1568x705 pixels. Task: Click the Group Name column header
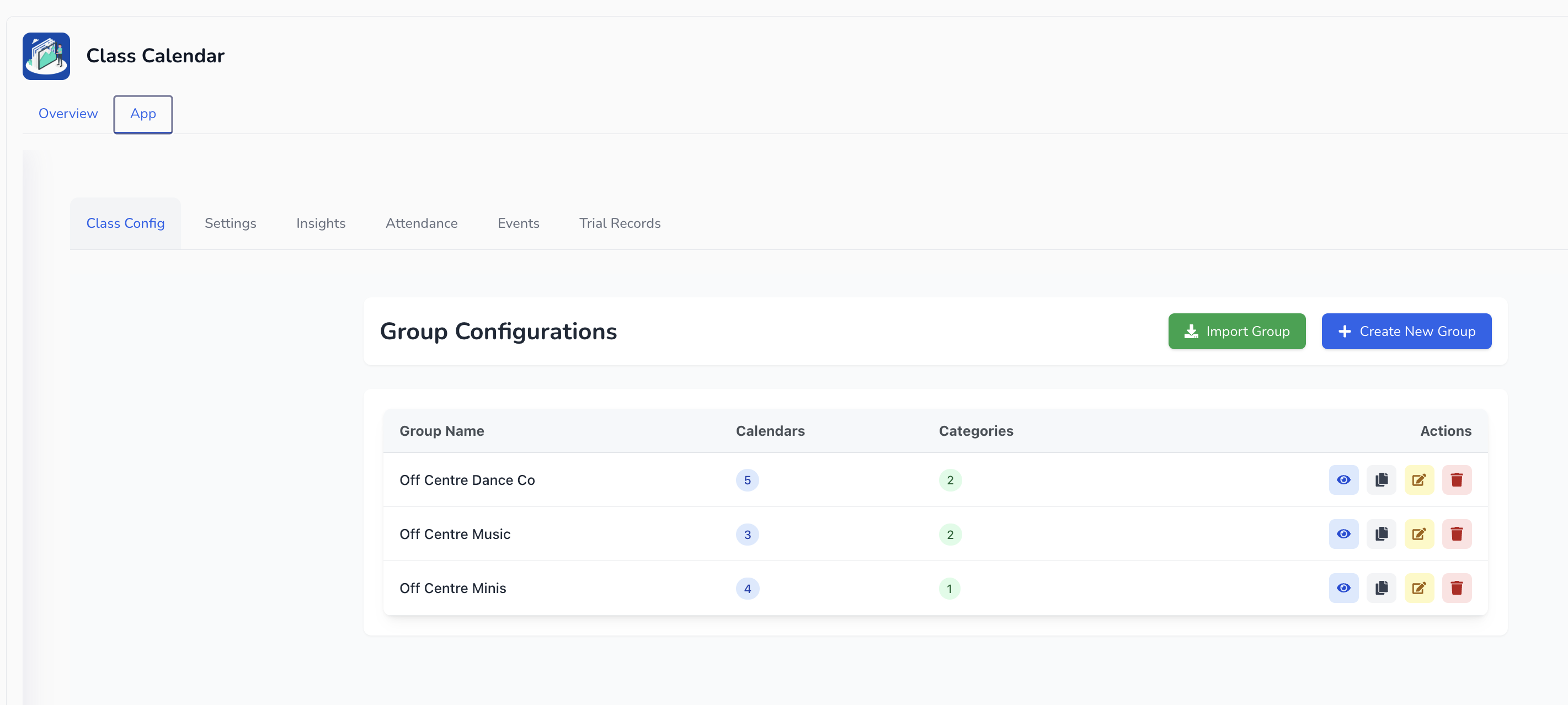click(441, 431)
